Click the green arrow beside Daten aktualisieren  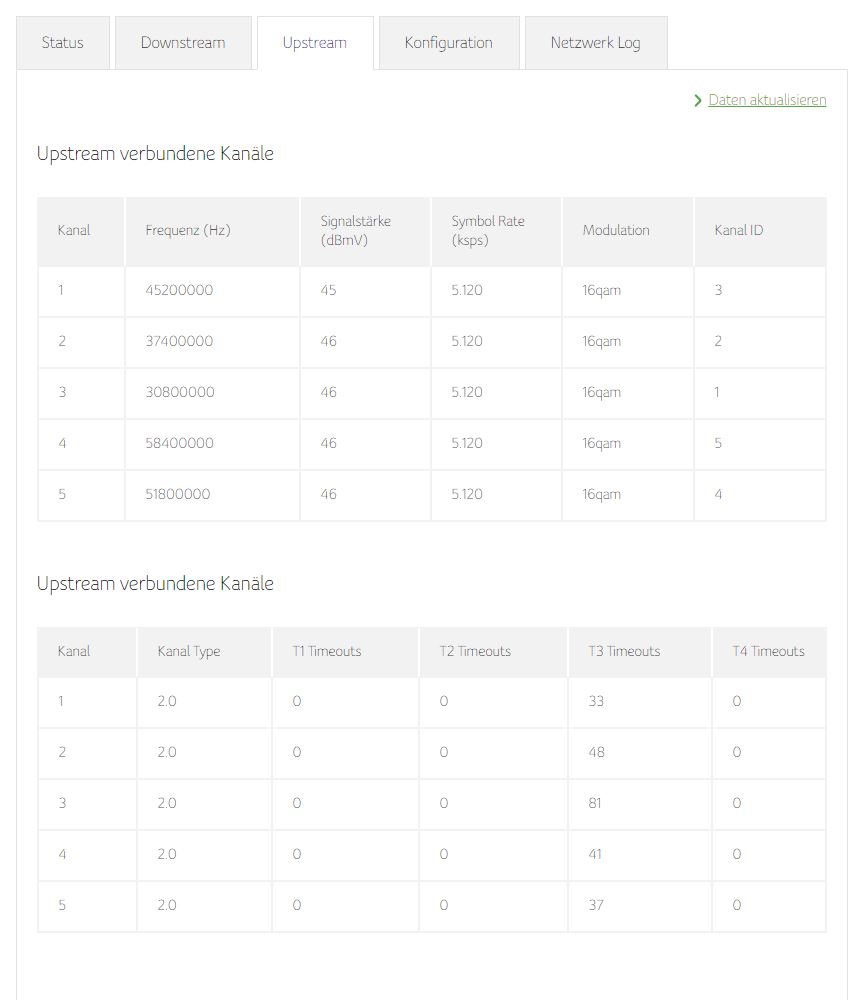coord(698,101)
